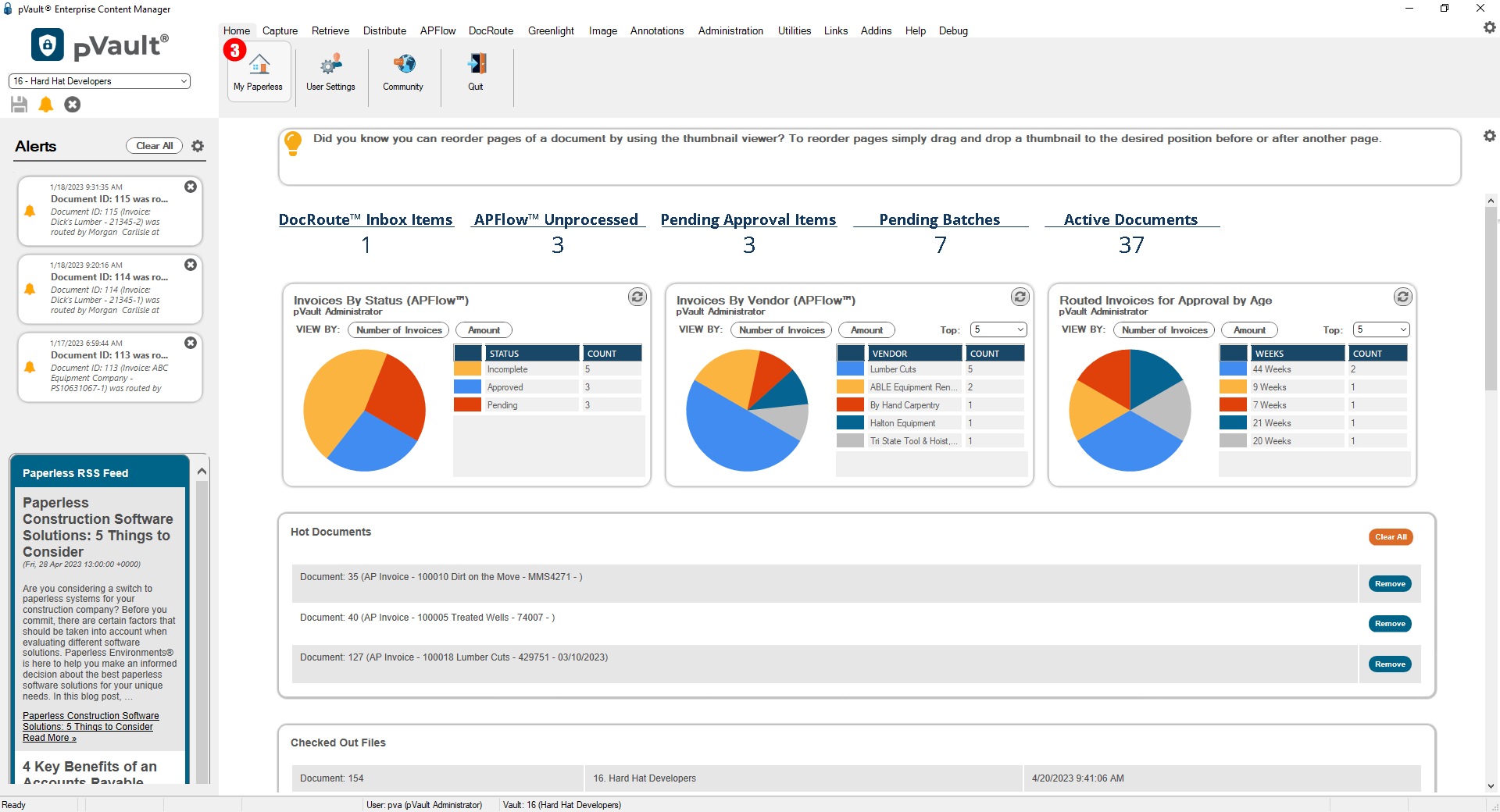Viewport: 1500px width, 812px height.
Task: Open the Capture menu
Action: pyautogui.click(x=280, y=30)
